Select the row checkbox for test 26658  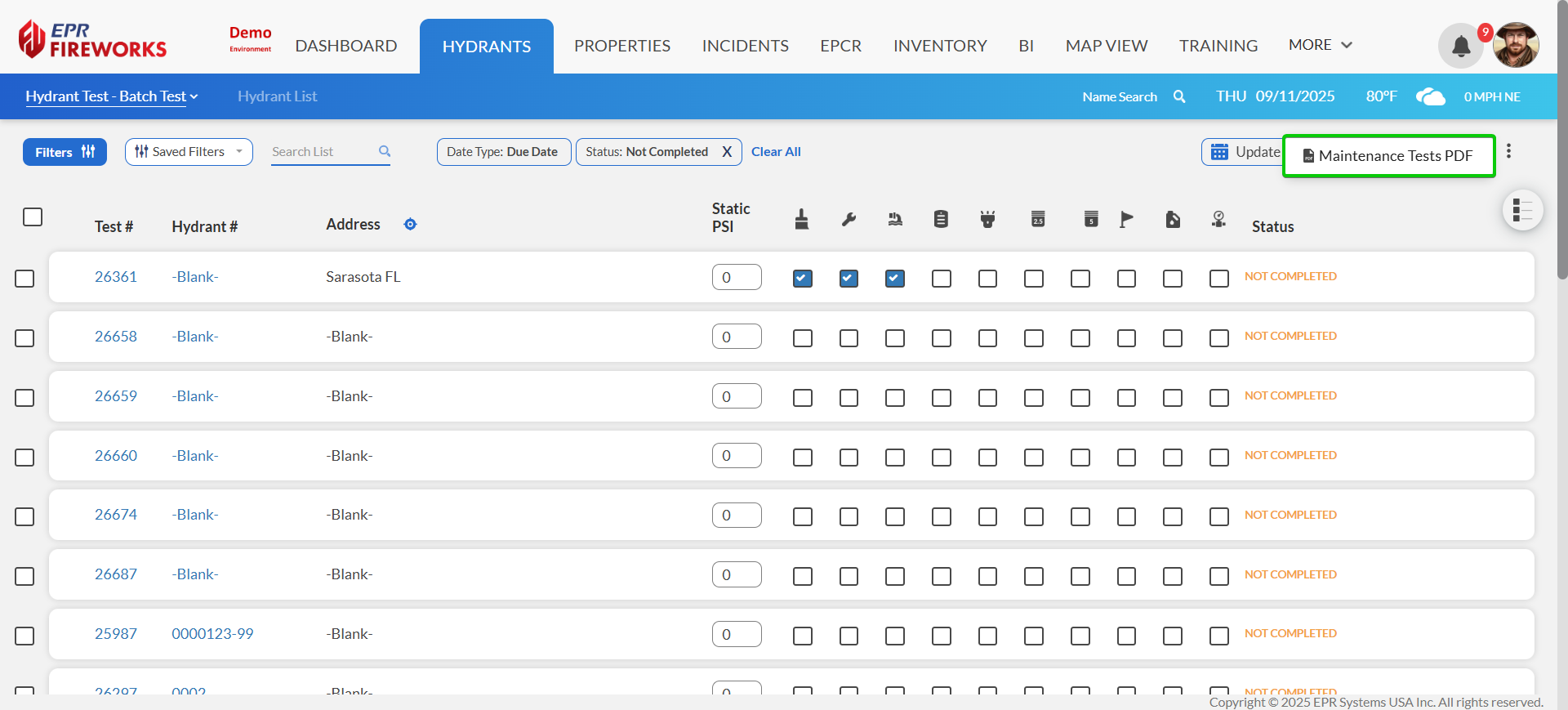point(24,338)
